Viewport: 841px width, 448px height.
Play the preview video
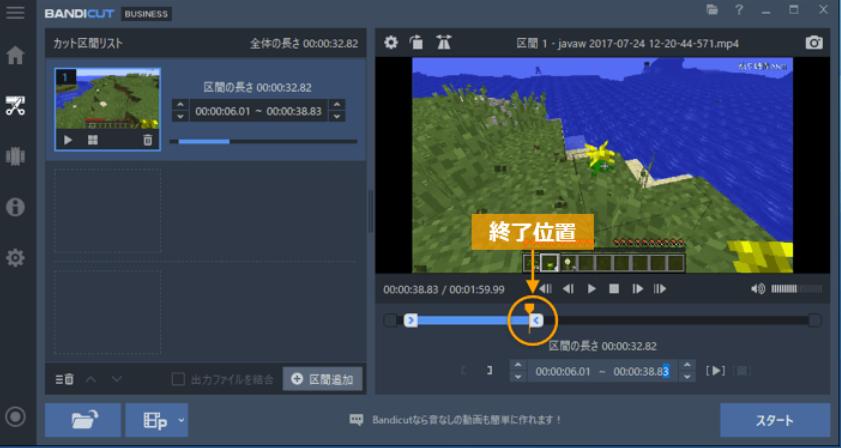[x=591, y=289]
